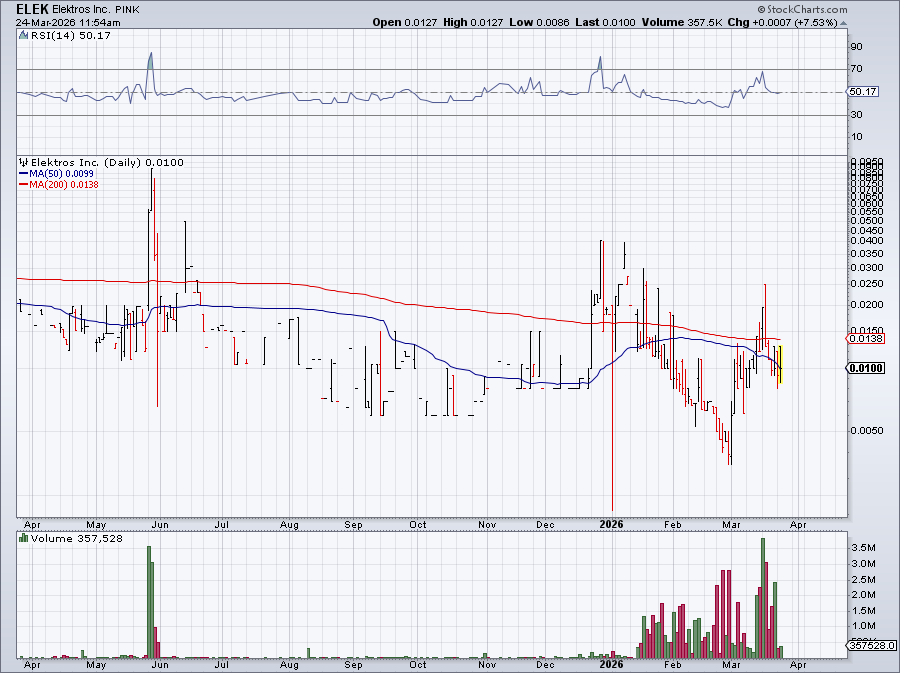Click the Elektros Inc. company name in the header

tap(82, 10)
